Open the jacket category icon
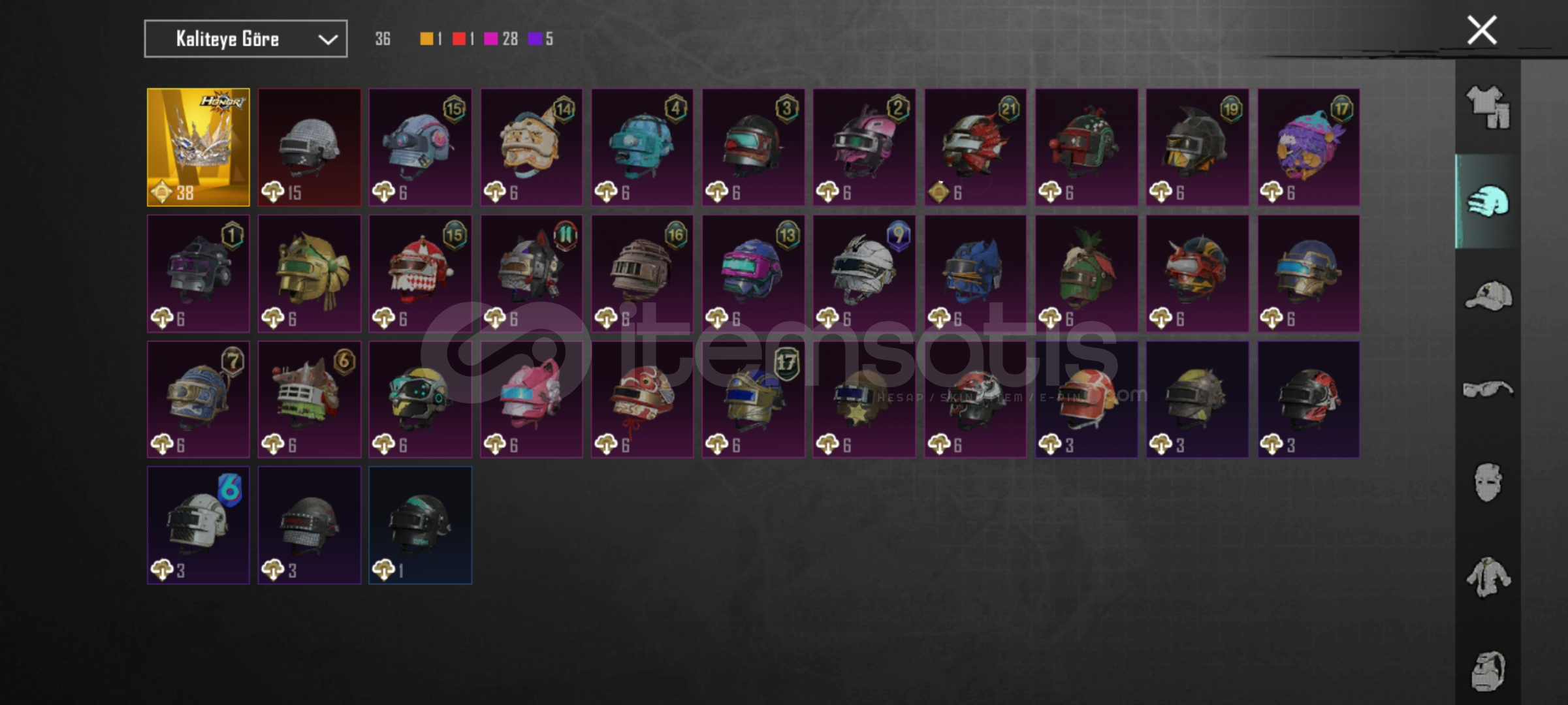Viewport: 1568px width, 705px height. tap(1488, 577)
